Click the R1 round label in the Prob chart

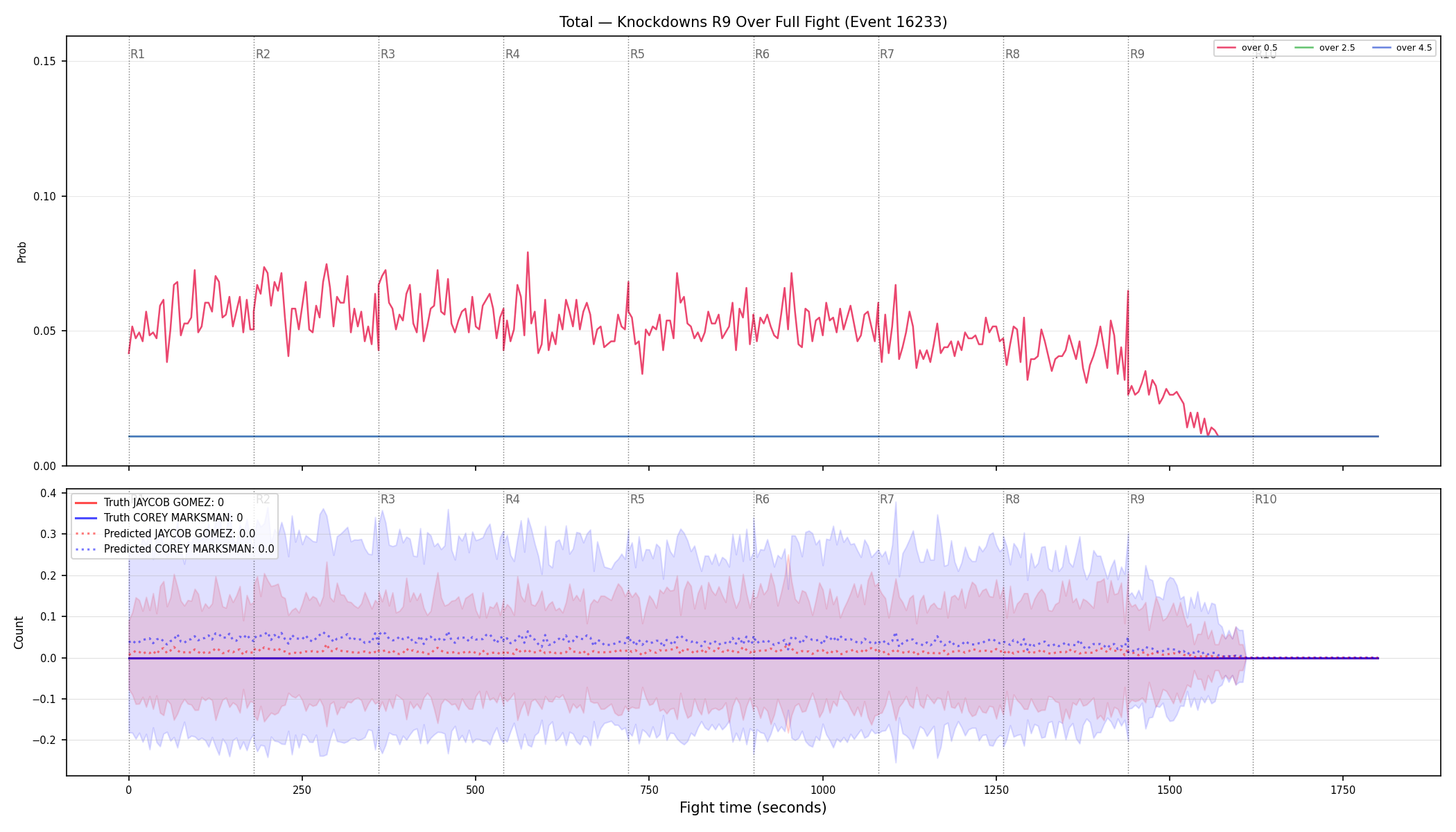(137, 54)
